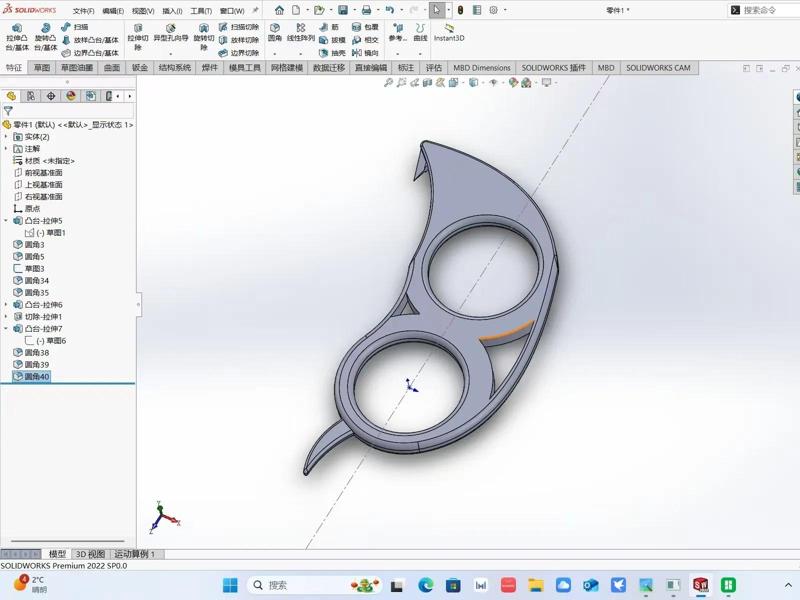This screenshot has height=600, width=800.
Task: Select 圆角38 in the feature tree
Action: (x=36, y=353)
